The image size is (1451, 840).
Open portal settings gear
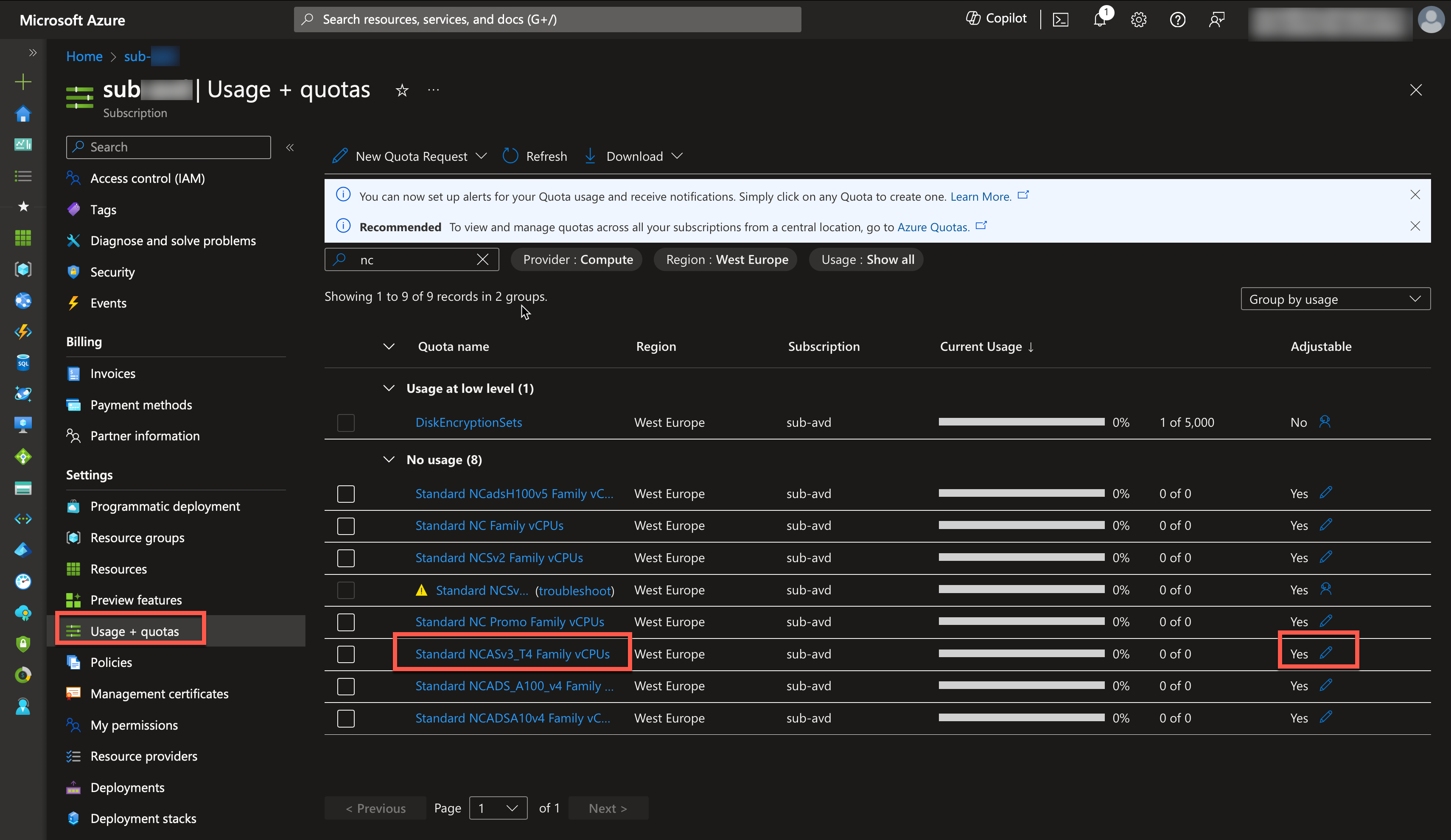pos(1138,20)
